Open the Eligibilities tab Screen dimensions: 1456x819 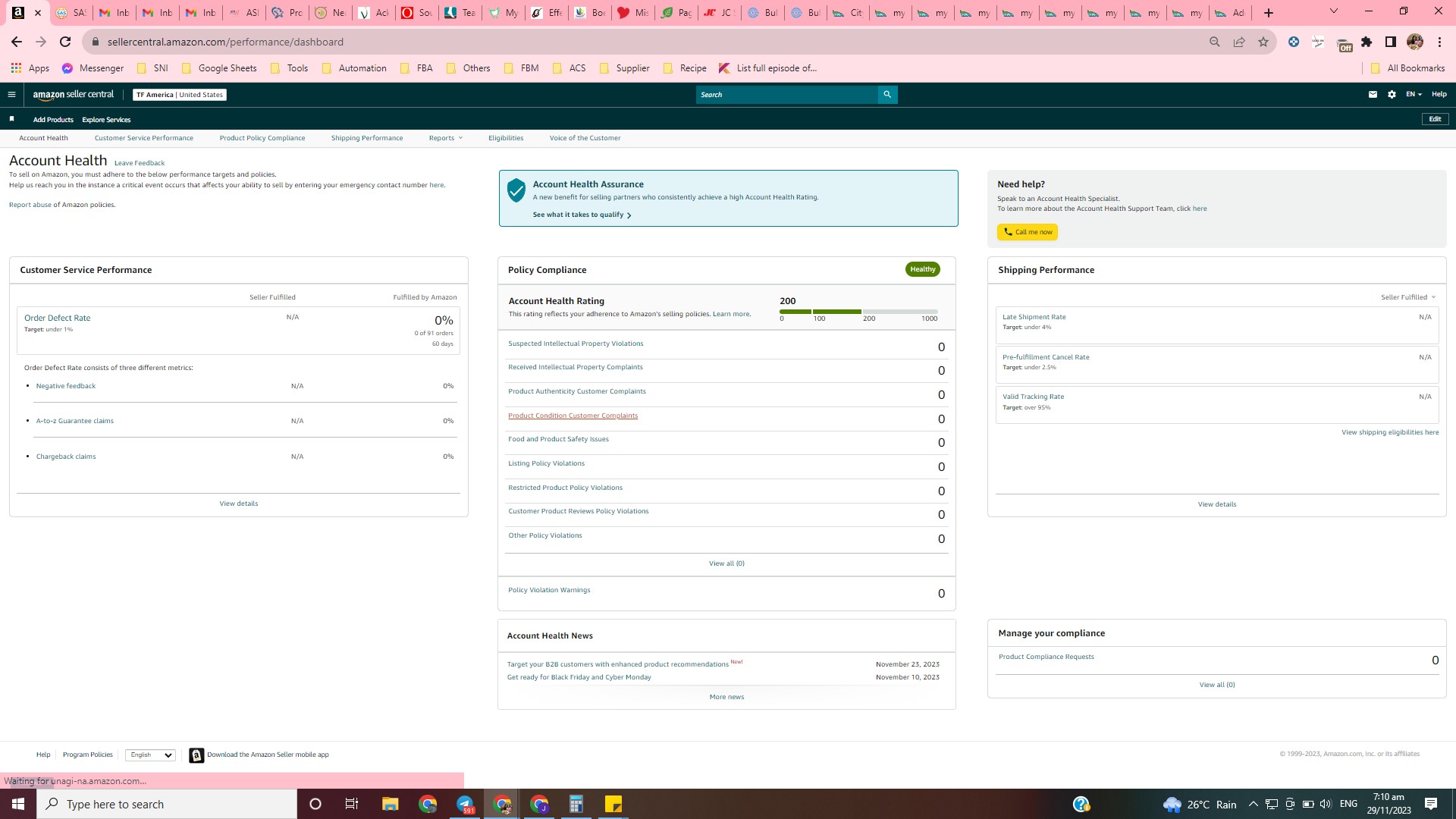coord(506,138)
